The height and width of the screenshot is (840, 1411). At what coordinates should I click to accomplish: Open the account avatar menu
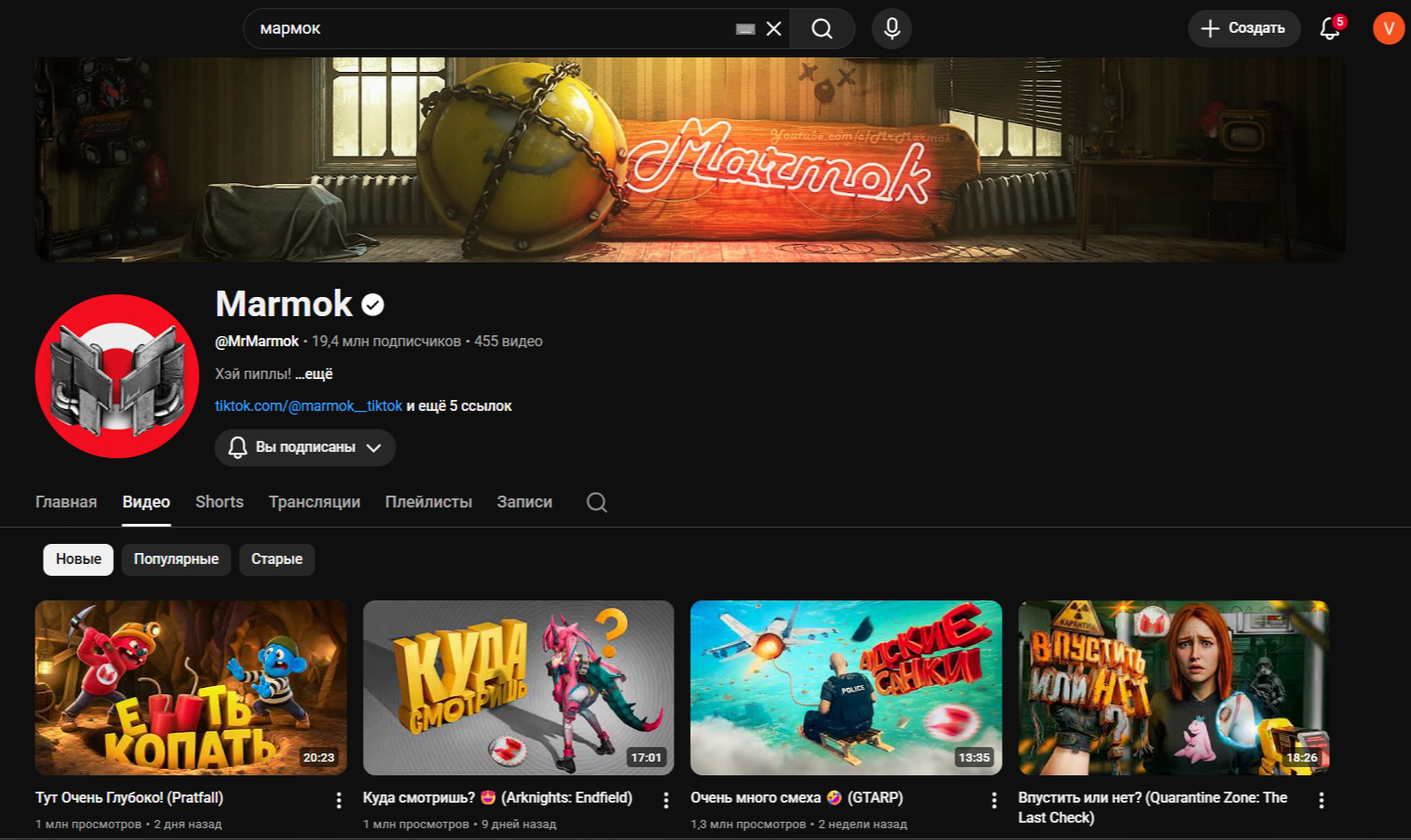point(1388,28)
